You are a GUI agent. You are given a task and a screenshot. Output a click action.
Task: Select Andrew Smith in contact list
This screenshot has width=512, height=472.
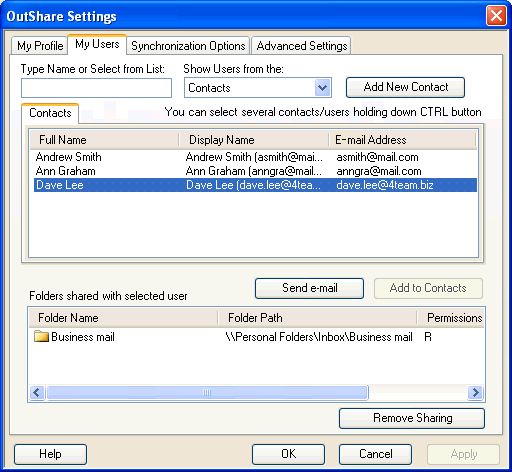pos(68,157)
